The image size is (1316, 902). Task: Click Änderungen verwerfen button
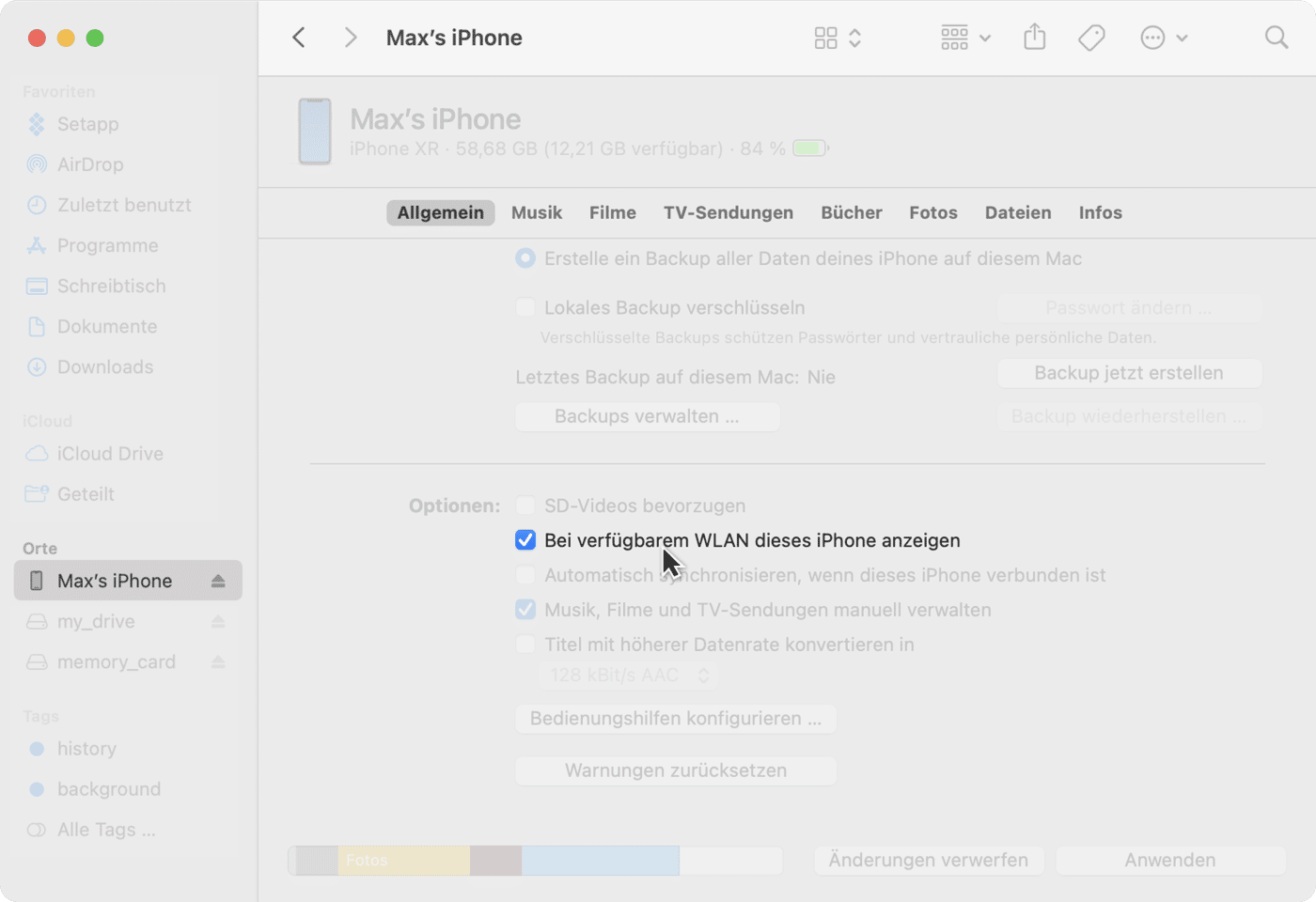[929, 861]
